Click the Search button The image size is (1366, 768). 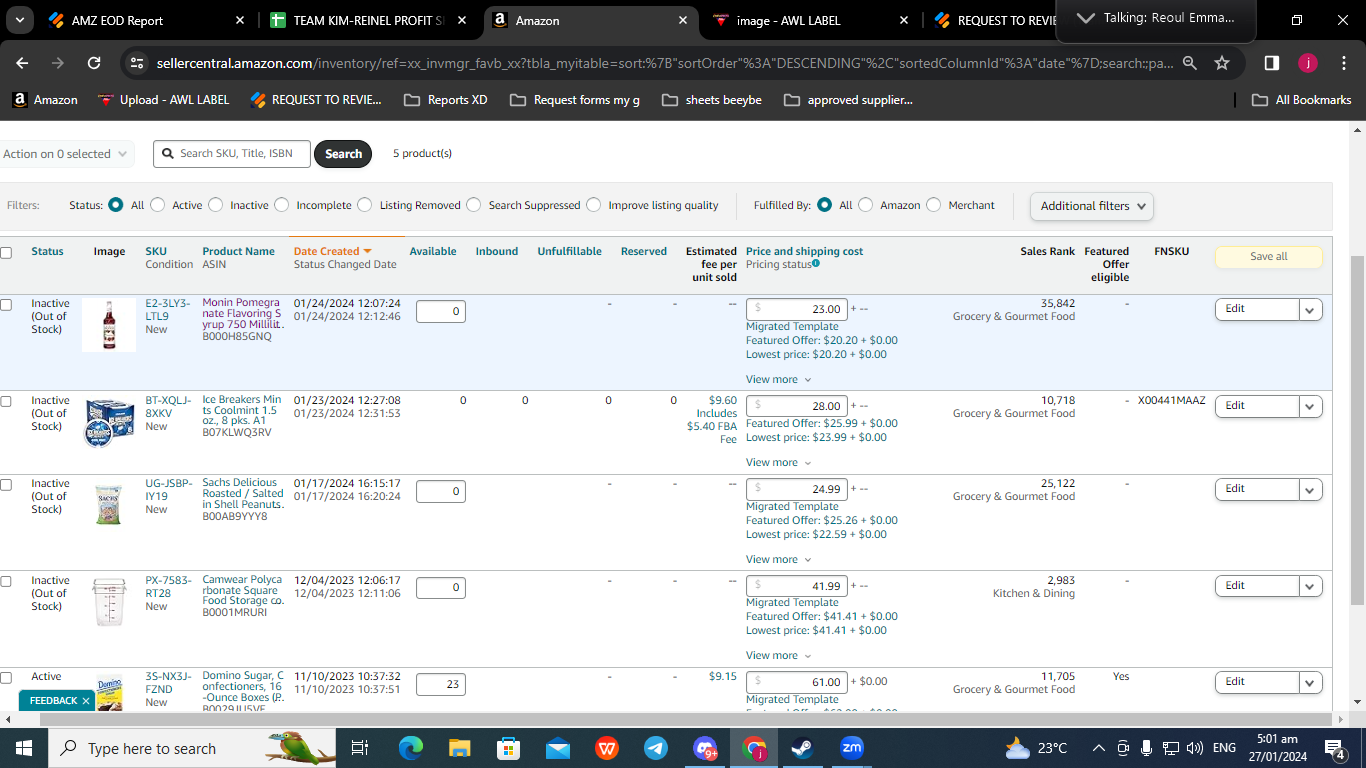(343, 154)
